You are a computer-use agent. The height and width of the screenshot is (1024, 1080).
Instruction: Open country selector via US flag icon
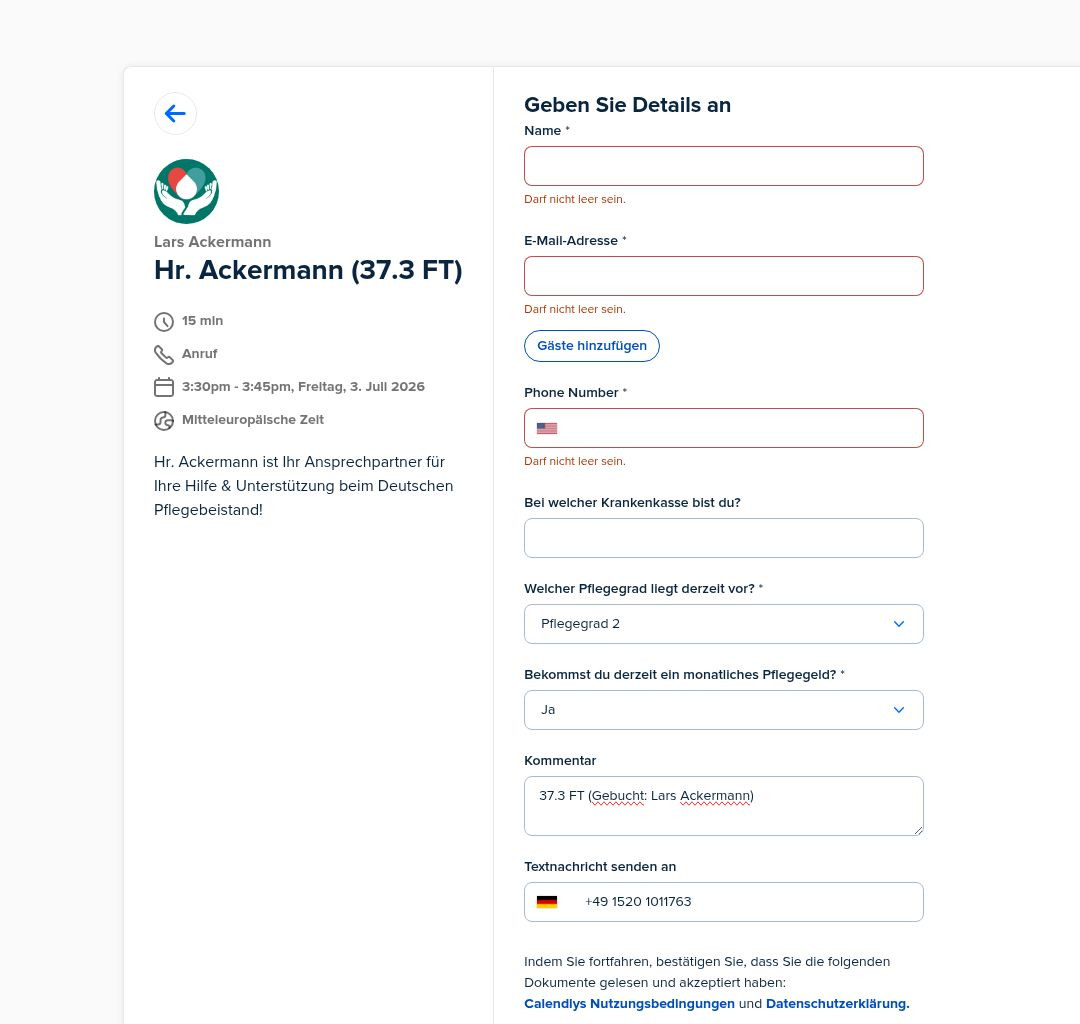coord(547,428)
